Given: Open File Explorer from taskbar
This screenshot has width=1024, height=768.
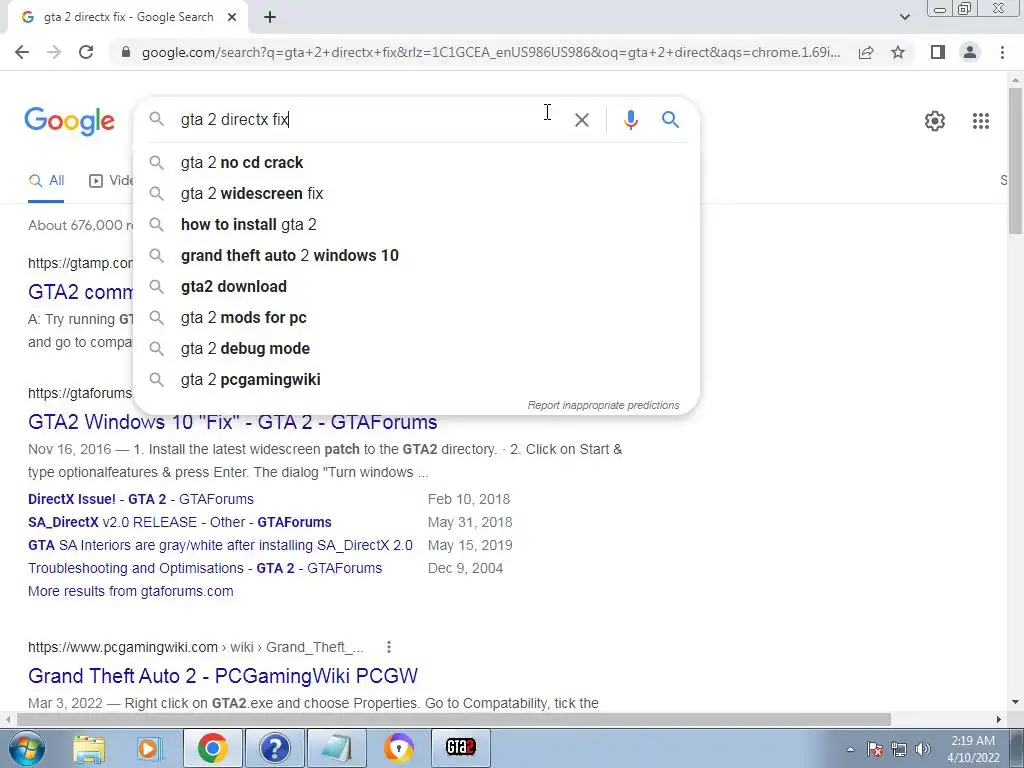Looking at the screenshot, I should 89,748.
